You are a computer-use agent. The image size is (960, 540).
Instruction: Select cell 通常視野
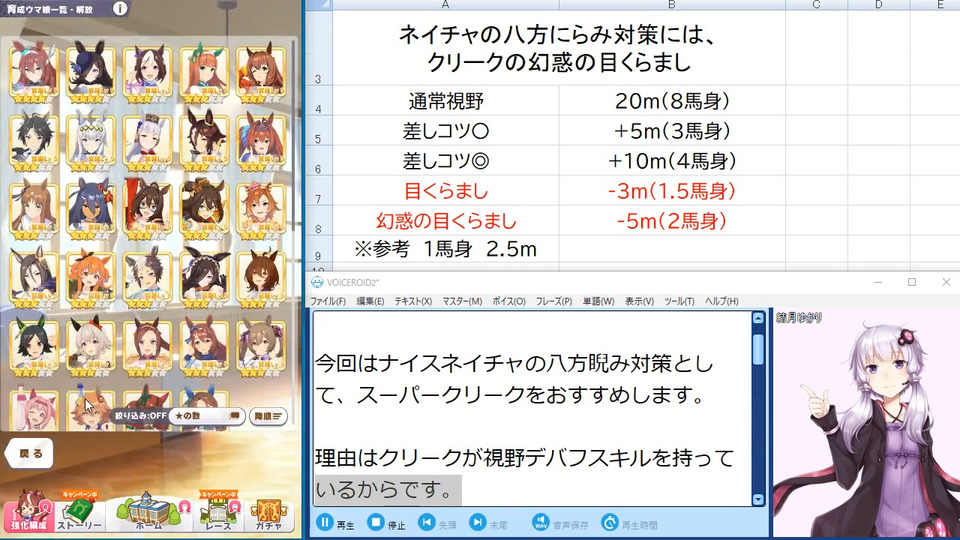(446, 101)
